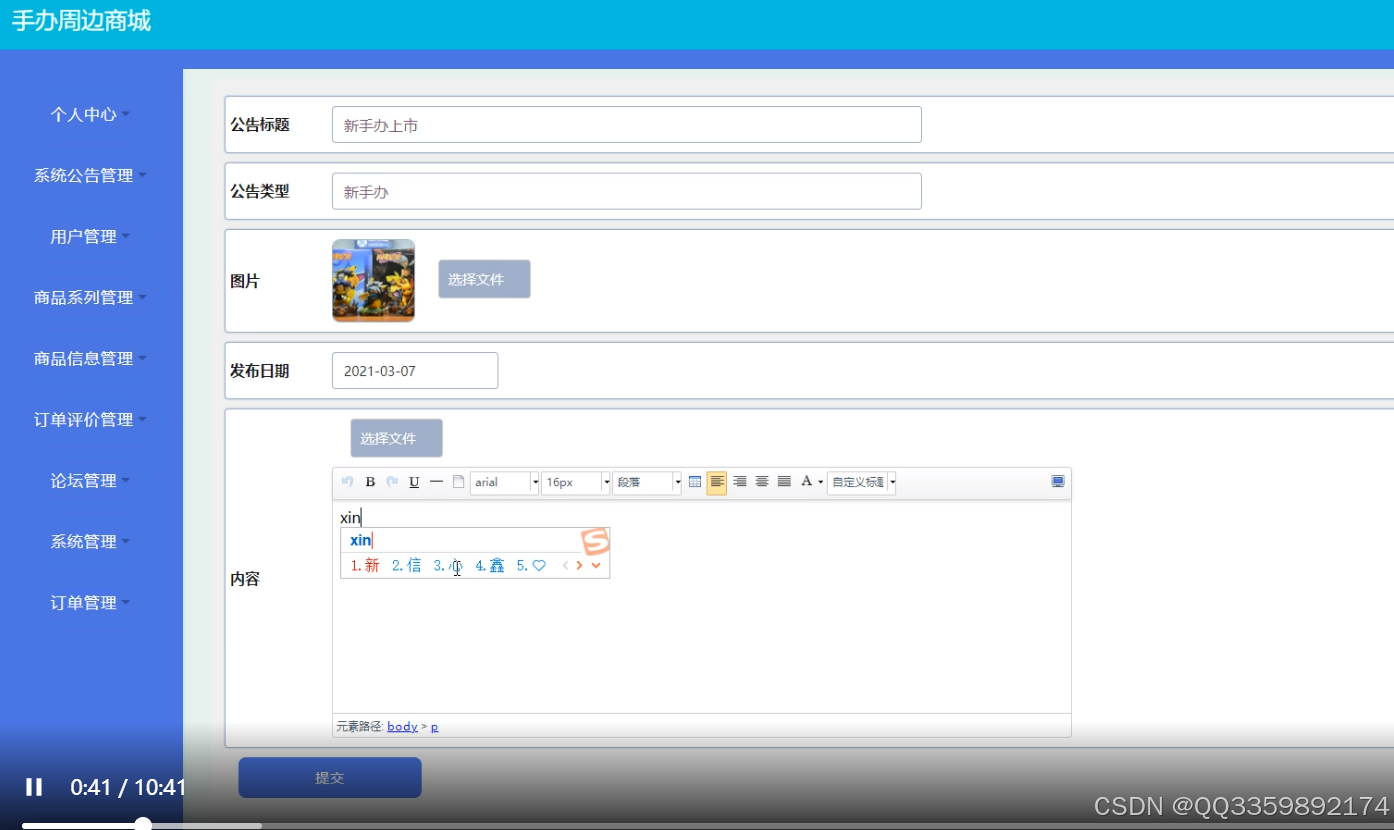The width and height of the screenshot is (1394, 830).
Task: Expand the 商品信息管理 sidebar menu
Action: point(90,358)
